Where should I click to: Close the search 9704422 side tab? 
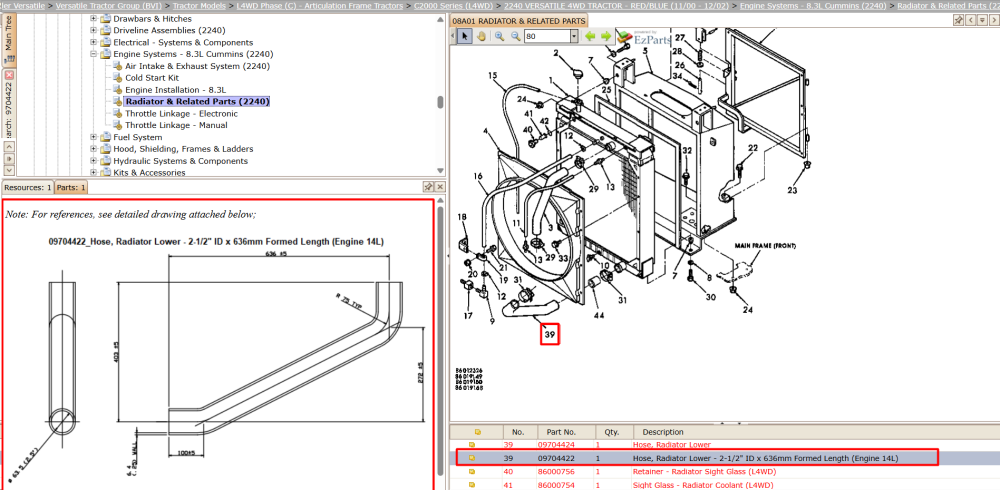point(9,75)
